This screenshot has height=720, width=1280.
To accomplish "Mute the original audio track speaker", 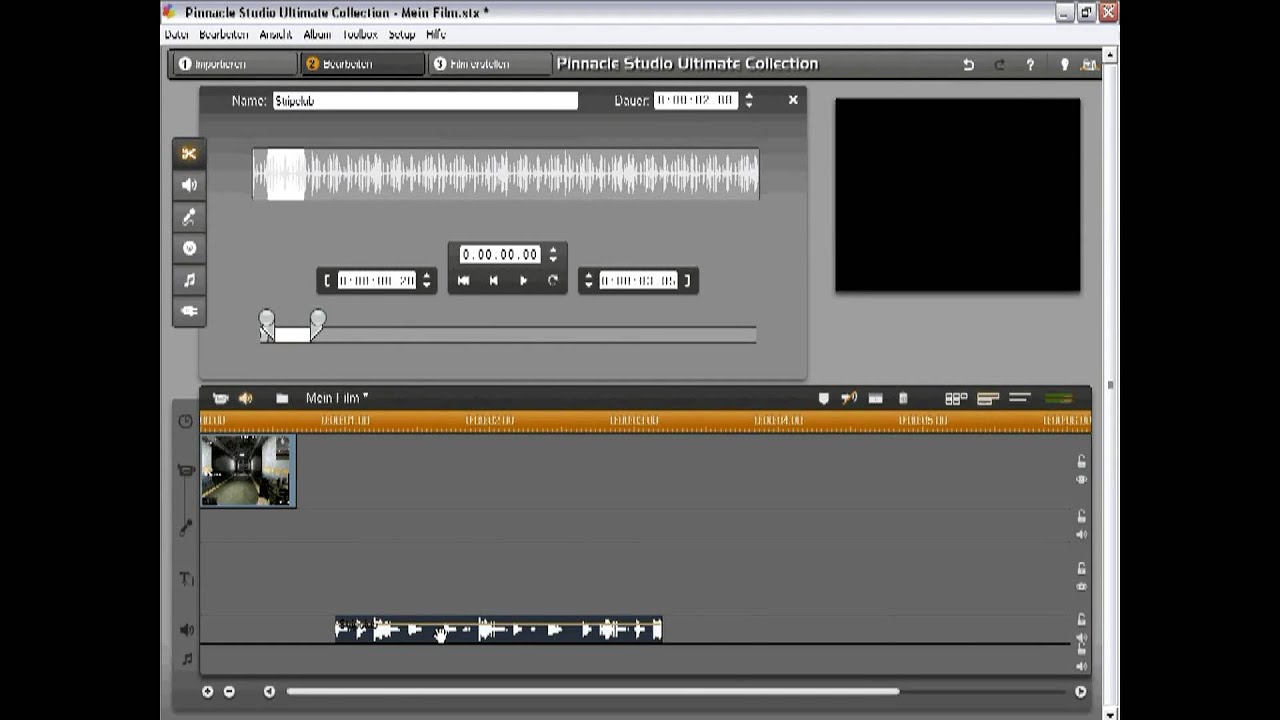I will (x=1081, y=535).
